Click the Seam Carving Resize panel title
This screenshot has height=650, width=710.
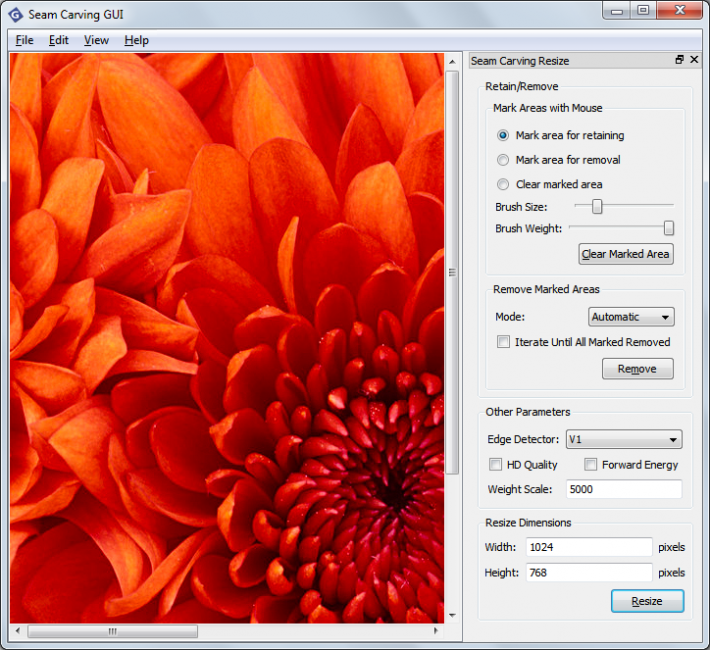pyautogui.click(x=520, y=61)
